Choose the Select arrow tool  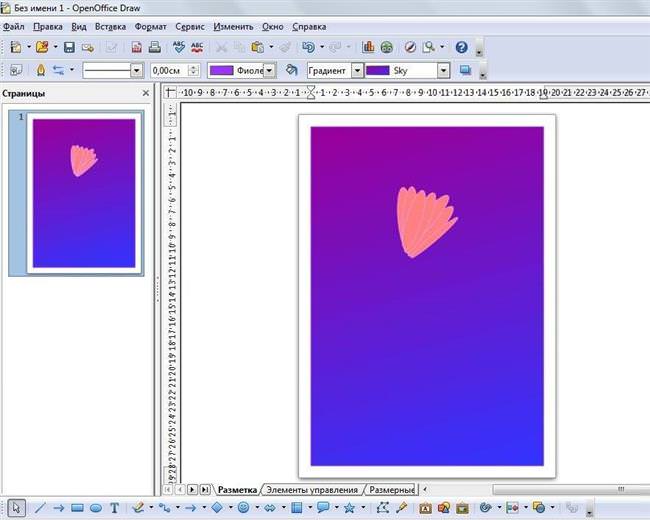pyautogui.click(x=16, y=508)
